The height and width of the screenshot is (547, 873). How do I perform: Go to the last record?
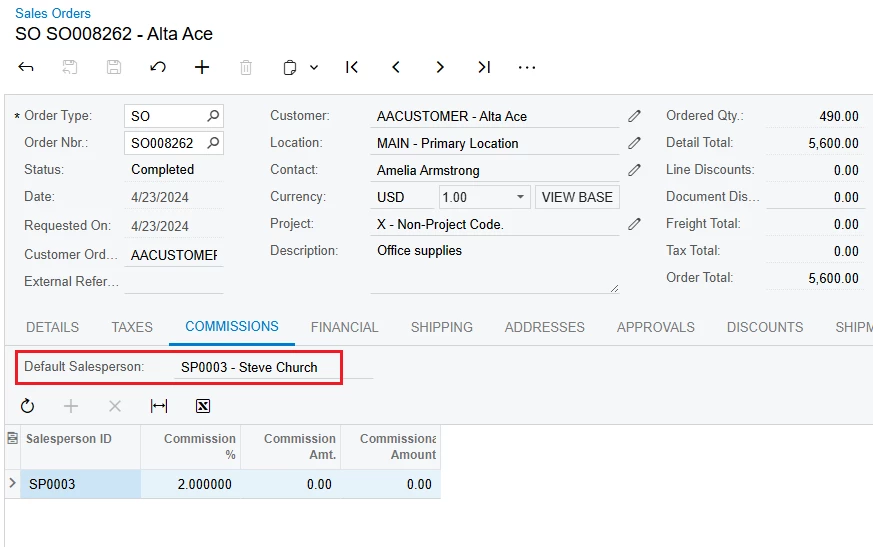484,67
